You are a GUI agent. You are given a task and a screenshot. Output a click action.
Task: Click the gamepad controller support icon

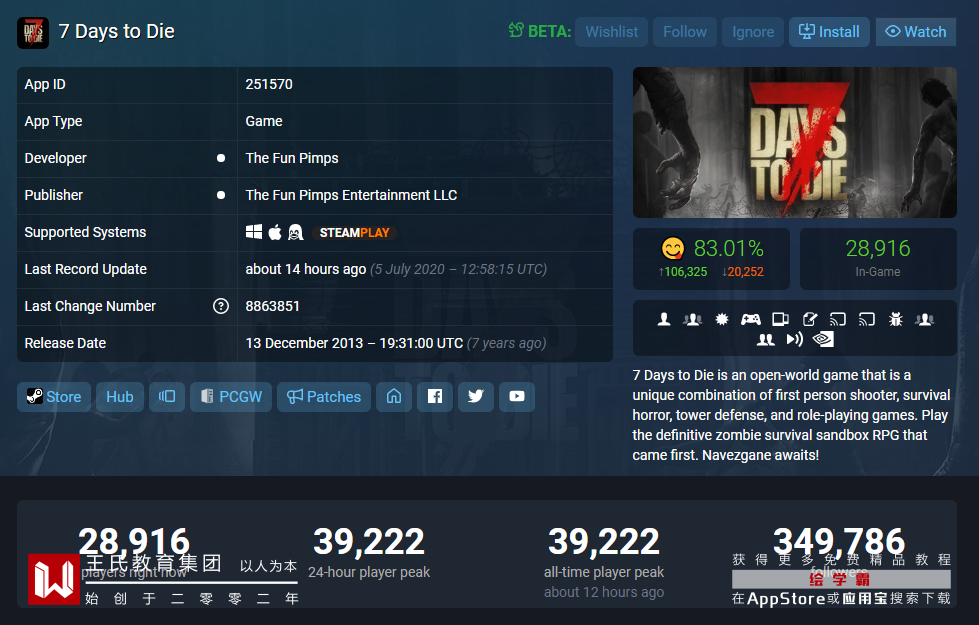750,320
